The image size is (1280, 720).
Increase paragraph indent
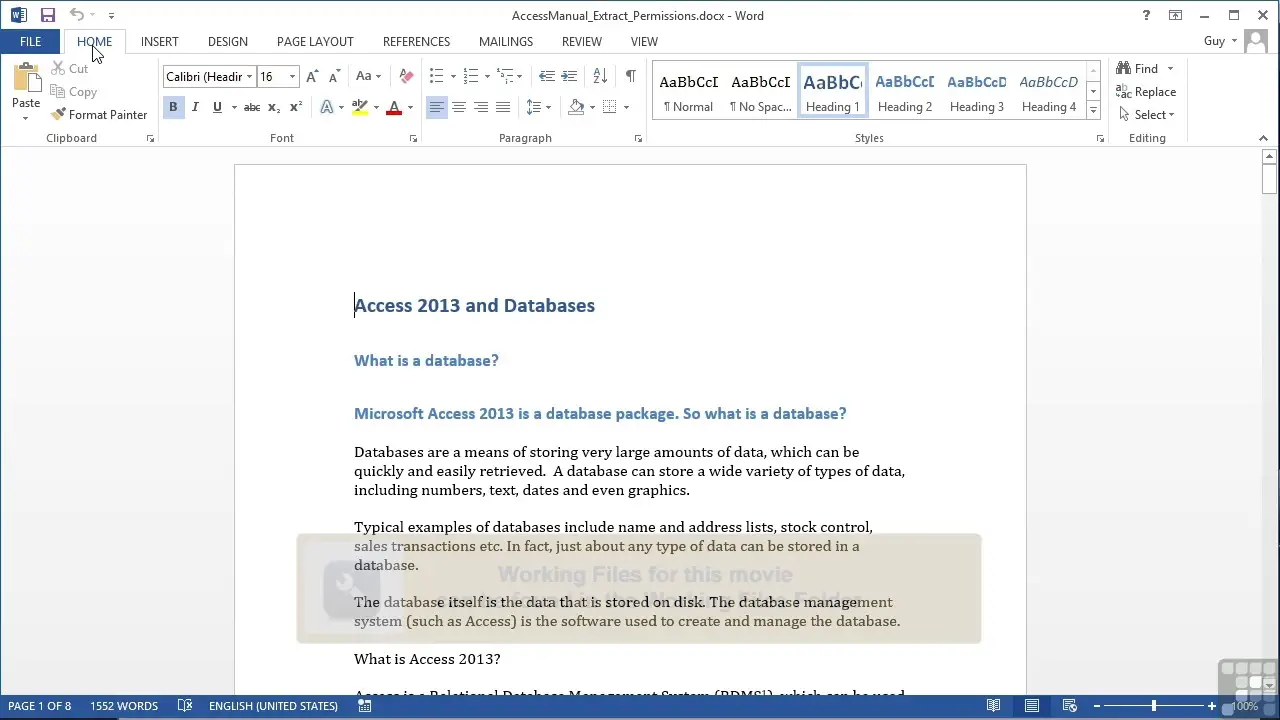pyautogui.click(x=569, y=77)
